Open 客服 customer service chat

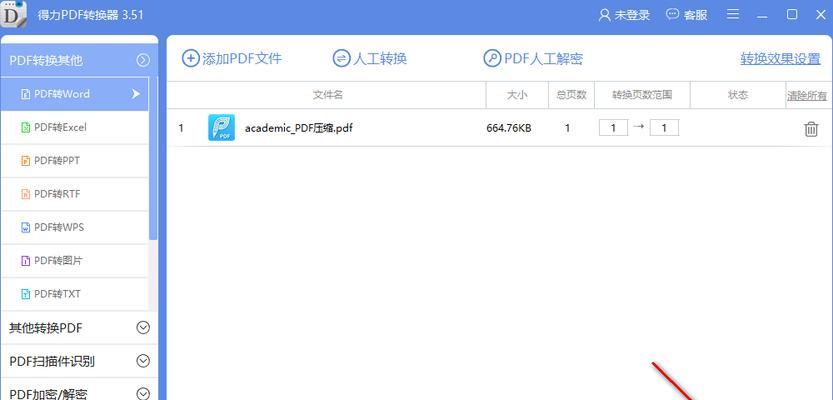coord(695,15)
